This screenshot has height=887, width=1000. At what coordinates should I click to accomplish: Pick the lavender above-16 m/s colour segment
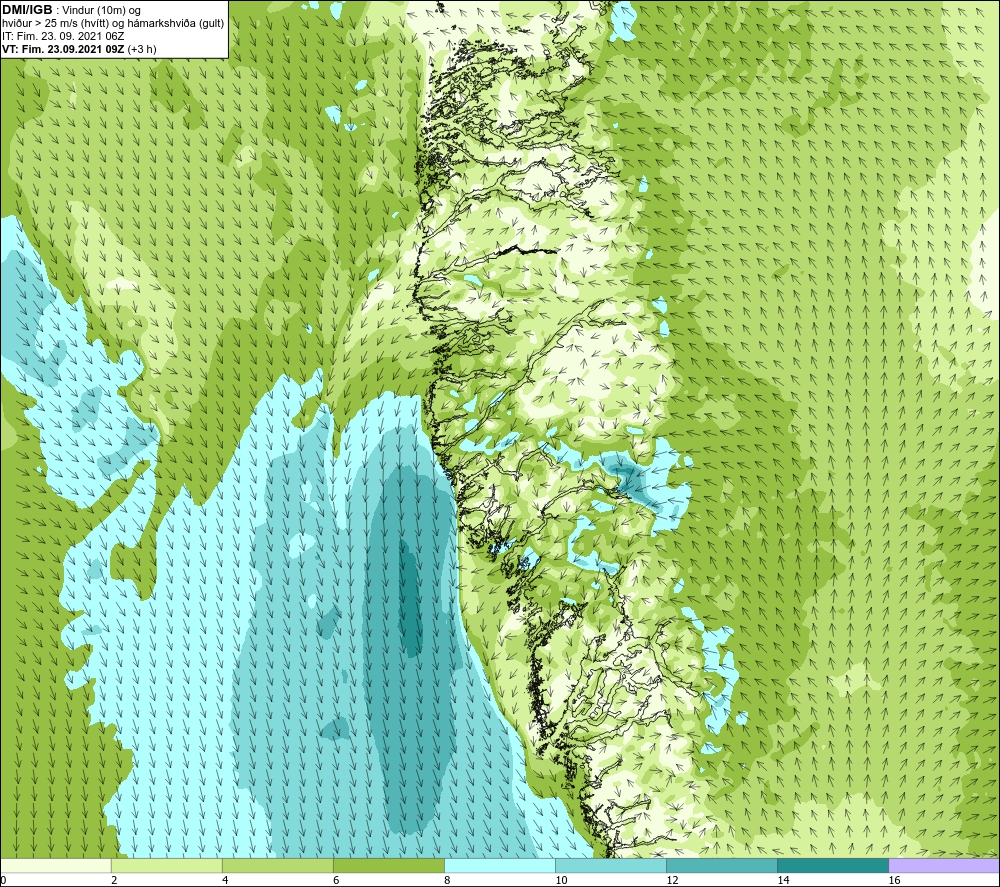click(x=944, y=865)
